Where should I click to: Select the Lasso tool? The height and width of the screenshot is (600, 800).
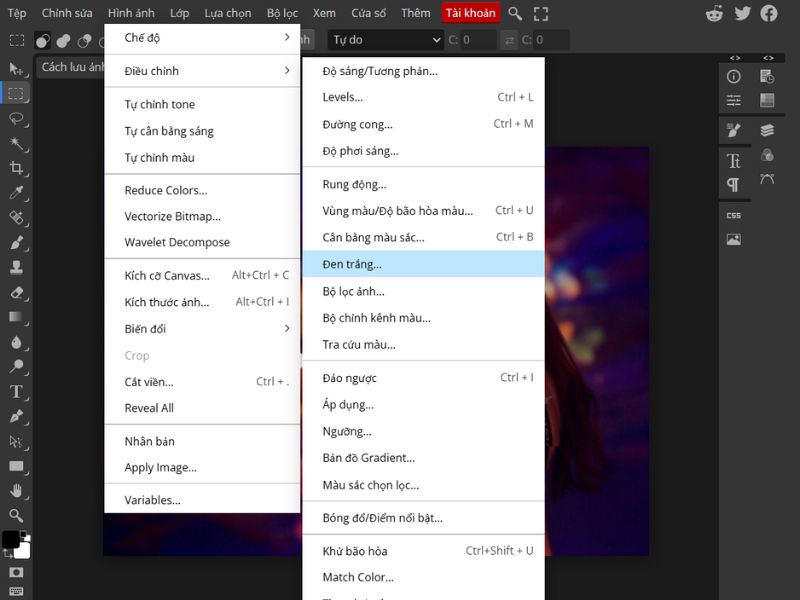[16, 118]
